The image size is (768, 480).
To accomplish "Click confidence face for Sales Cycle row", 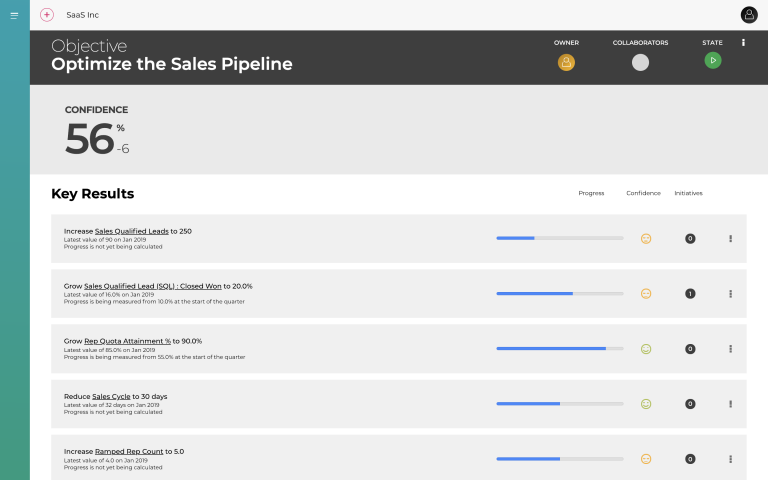I will click(x=646, y=404).
